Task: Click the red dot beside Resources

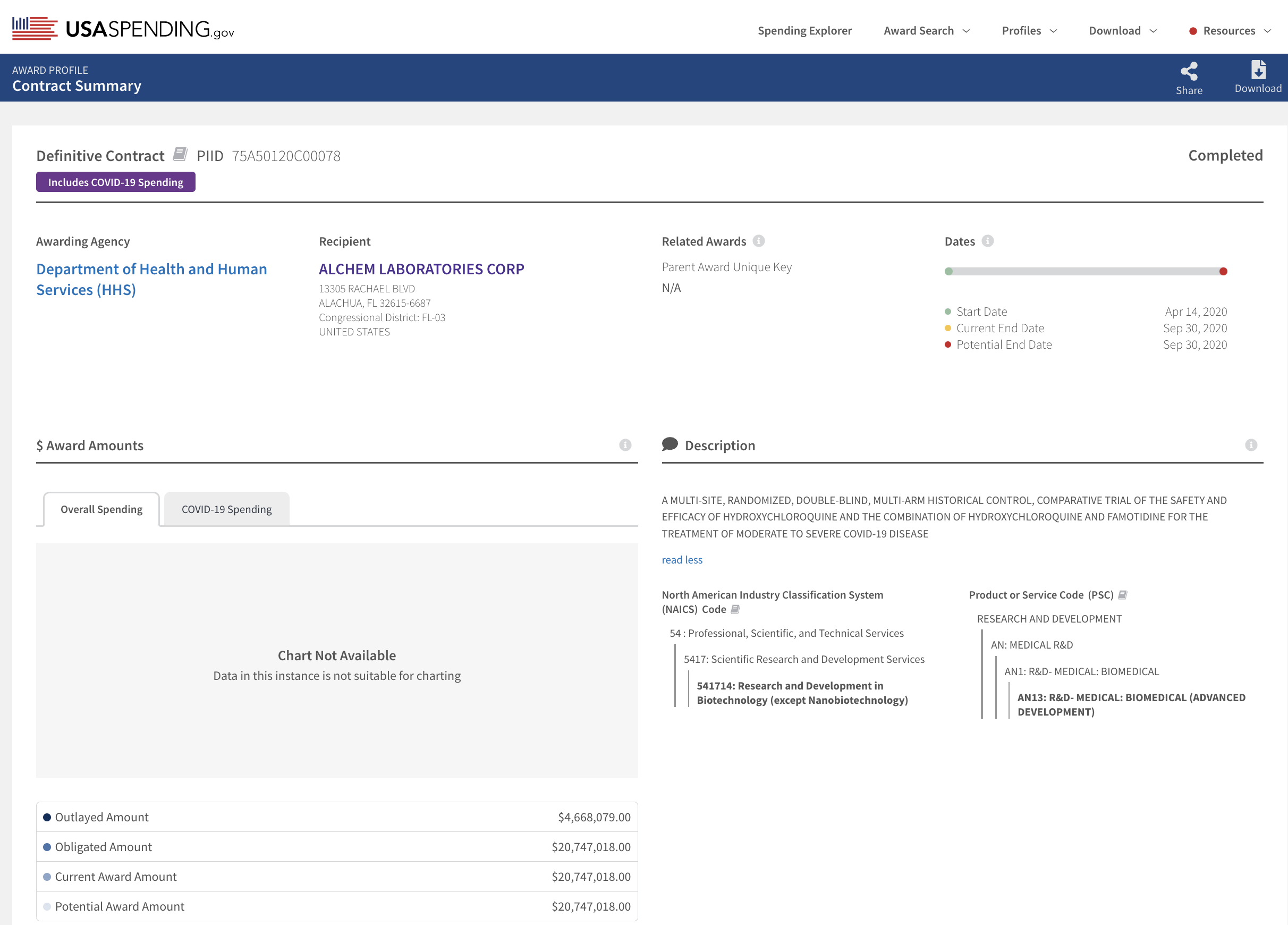Action: pos(1193,31)
